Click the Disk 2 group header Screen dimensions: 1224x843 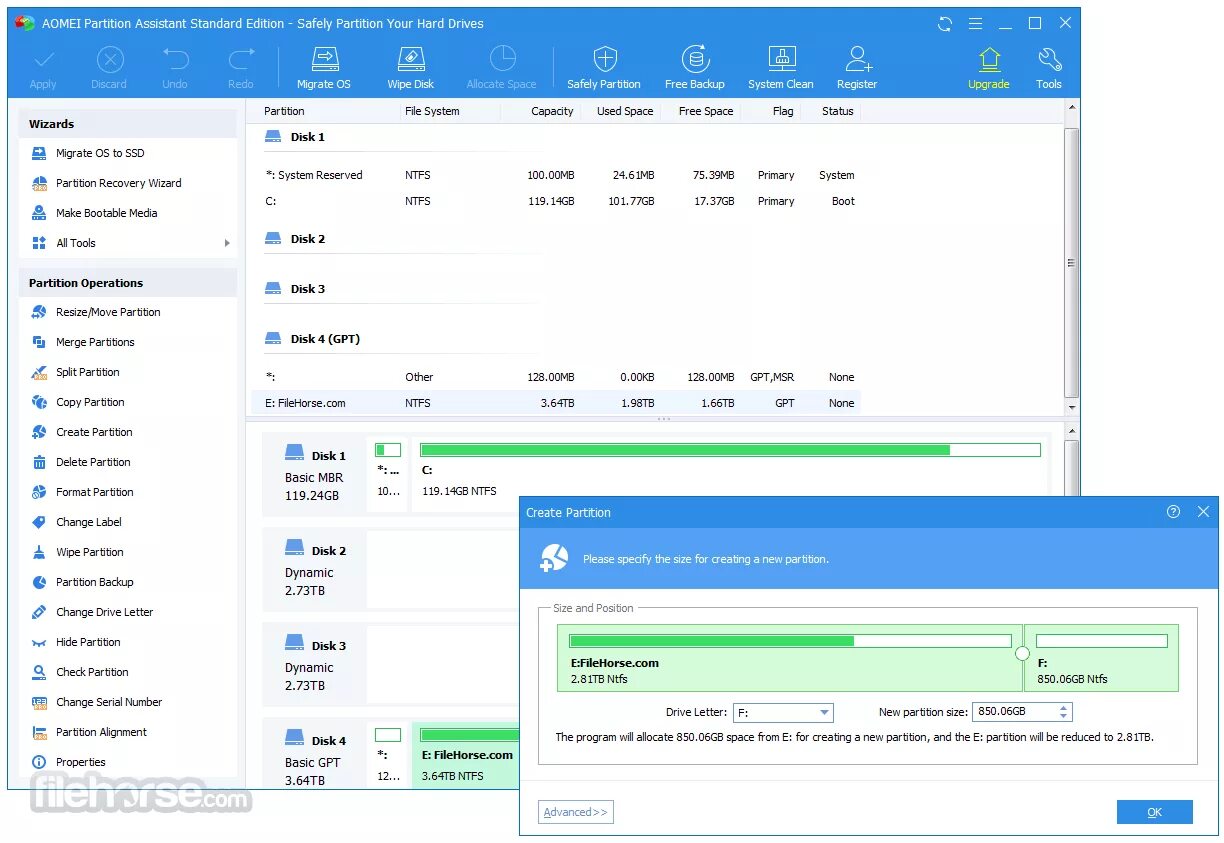(295, 239)
